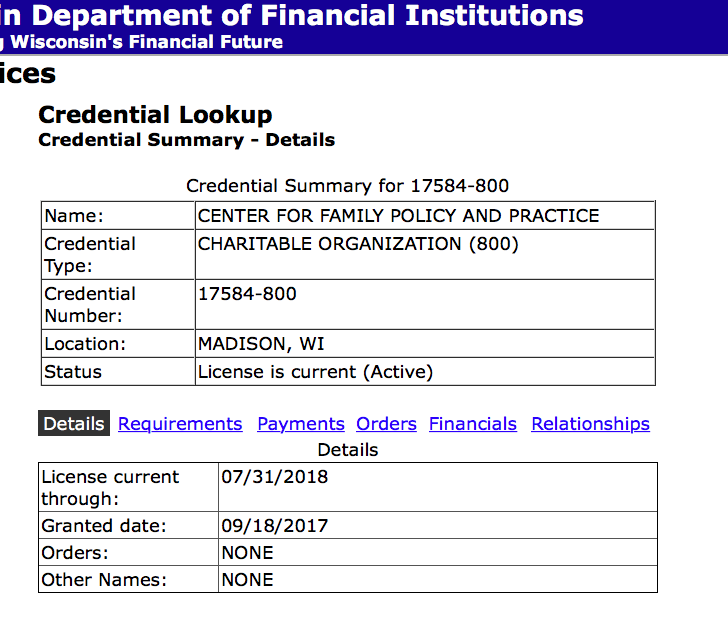Image resolution: width=728 pixels, height=626 pixels.
Task: Switch to the Payments tab
Action: pos(300,424)
